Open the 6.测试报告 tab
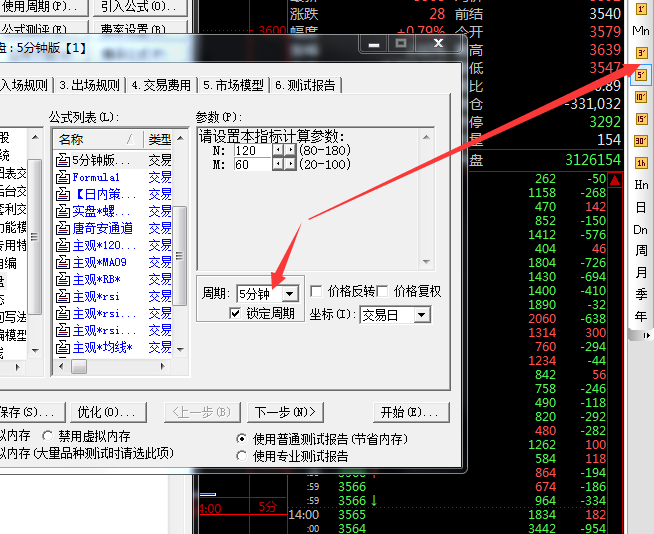The image size is (654, 534). 306,85
